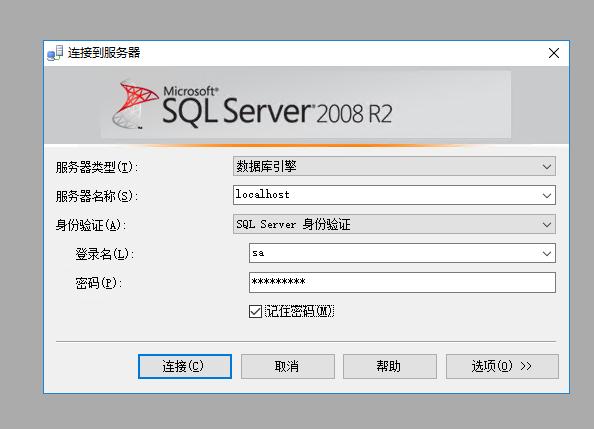The image size is (594, 429).
Task: Expand options with 选项(O) >> button
Action: 502,366
